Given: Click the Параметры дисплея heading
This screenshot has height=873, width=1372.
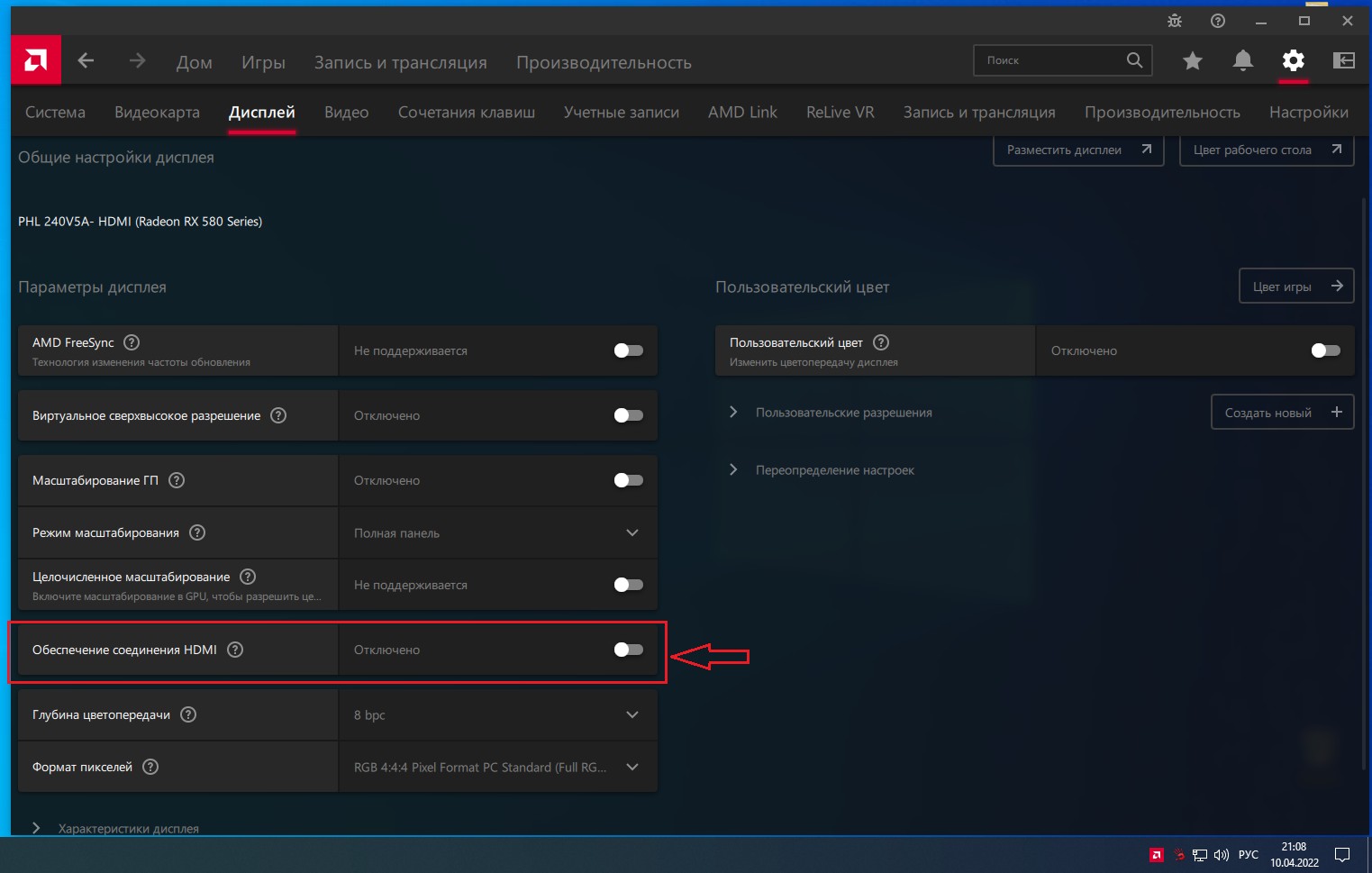Looking at the screenshot, I should 92,287.
